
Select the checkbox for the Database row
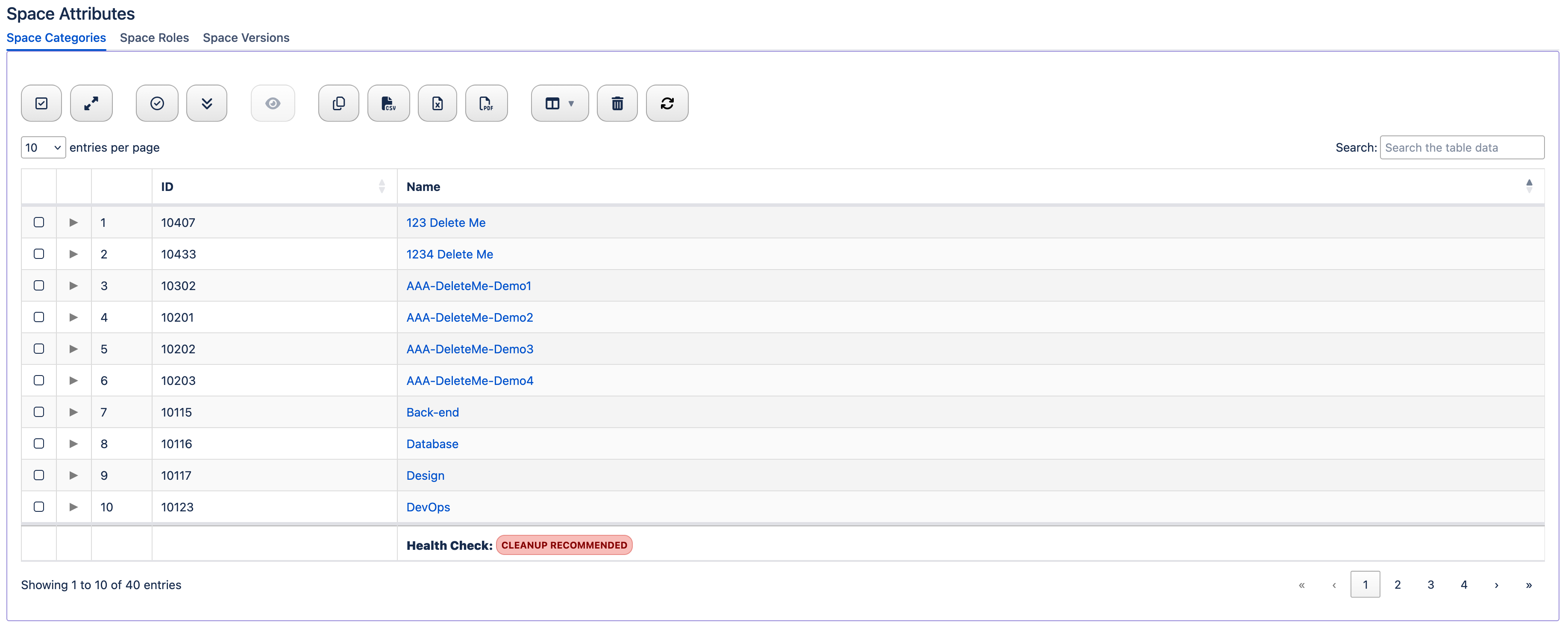(x=39, y=443)
